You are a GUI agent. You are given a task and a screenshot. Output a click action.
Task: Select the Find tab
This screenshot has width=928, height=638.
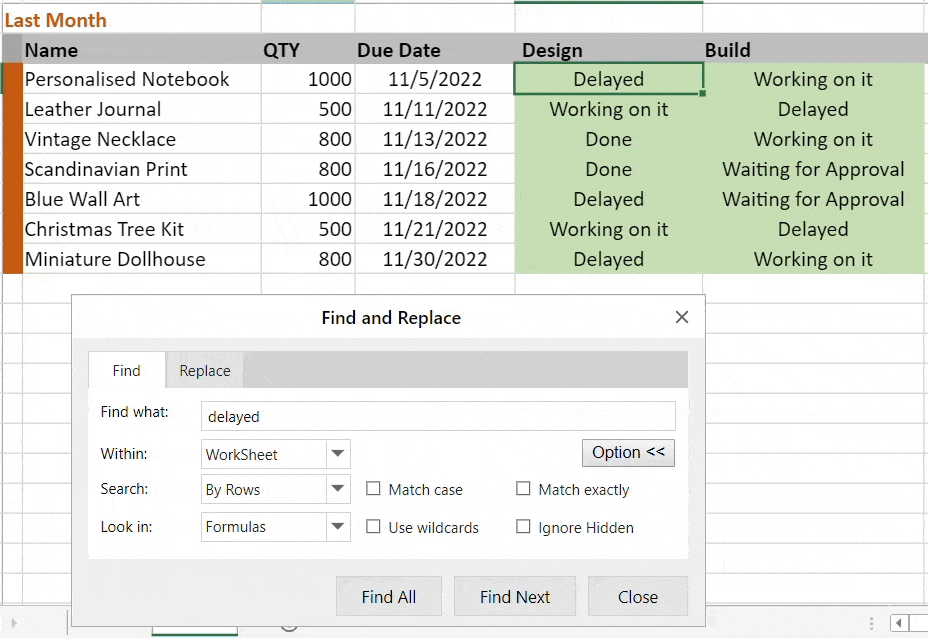pyautogui.click(x=126, y=371)
